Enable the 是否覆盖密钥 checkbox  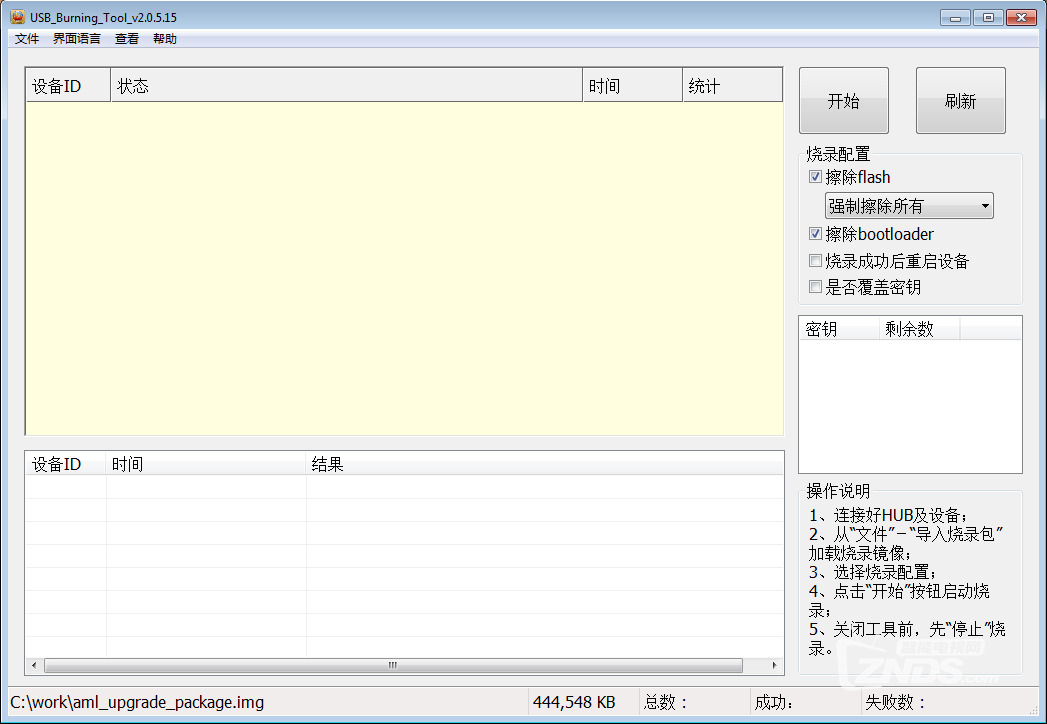[x=815, y=287]
